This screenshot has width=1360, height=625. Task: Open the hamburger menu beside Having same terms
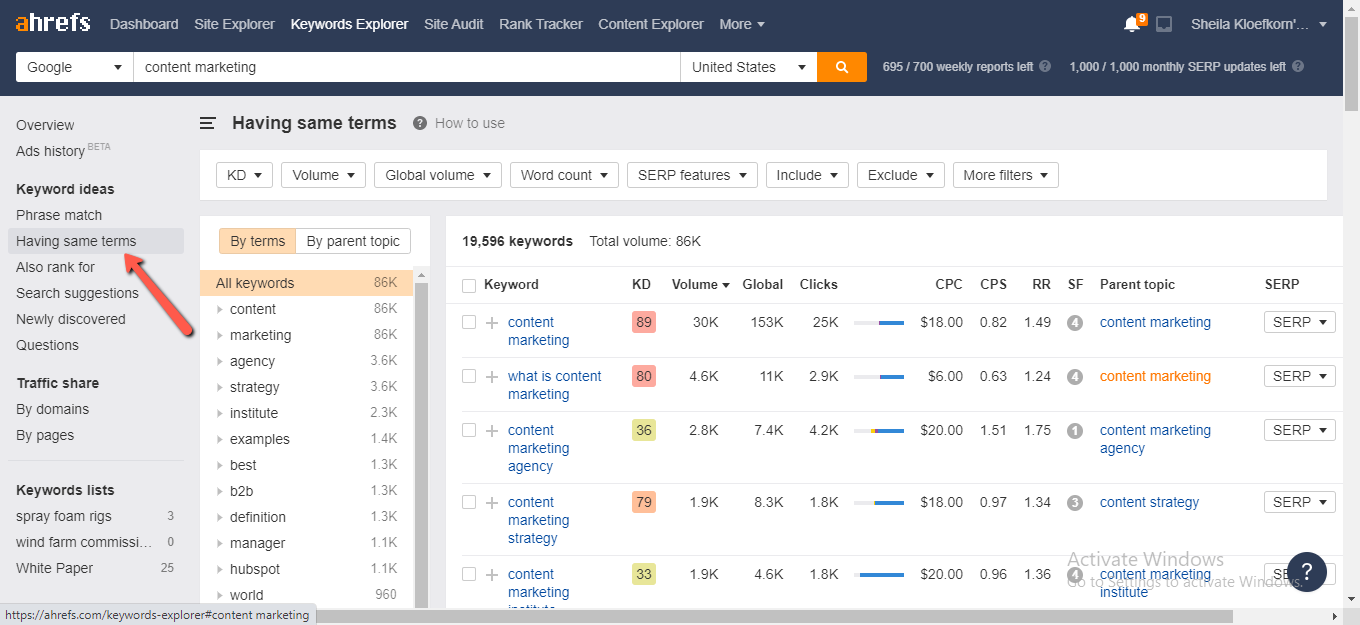pos(208,123)
